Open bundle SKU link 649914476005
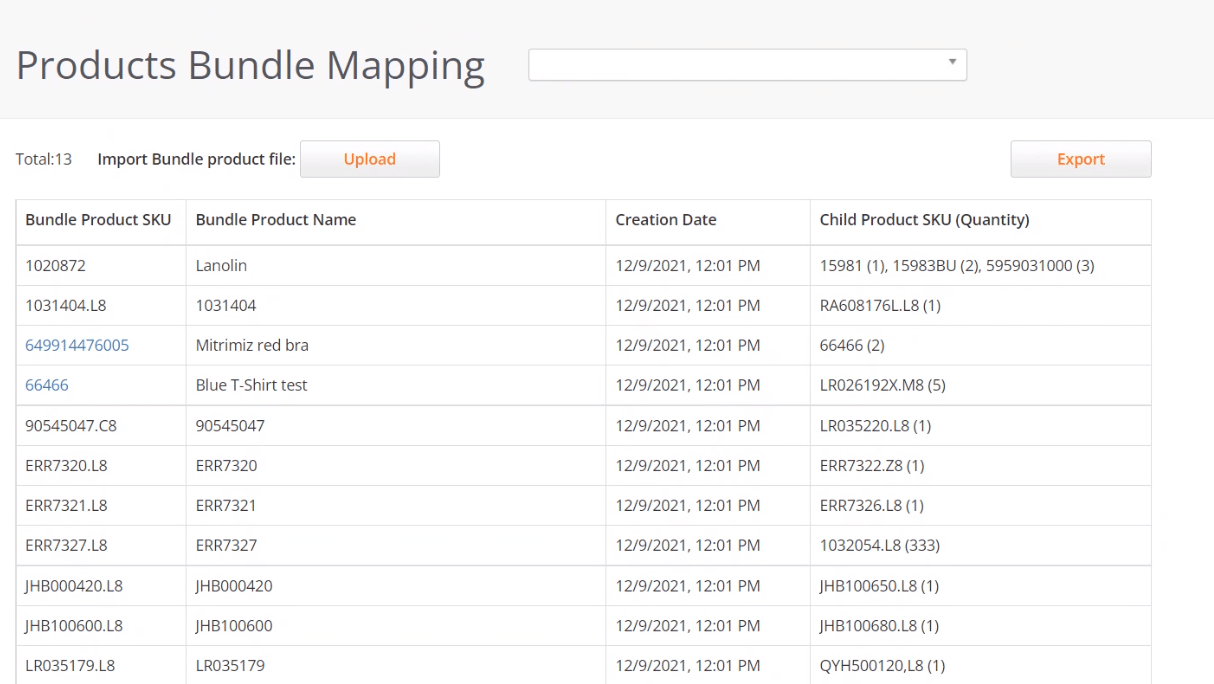 [77, 345]
